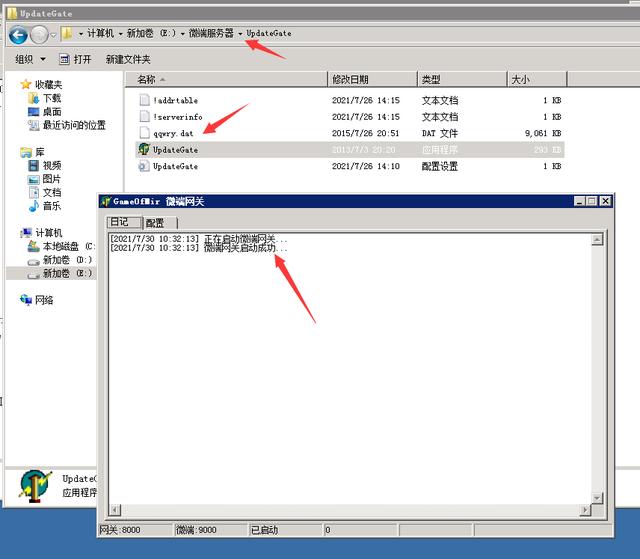Click the Forward navigation arrow button
Screen dimensions: 640x559
39,34
